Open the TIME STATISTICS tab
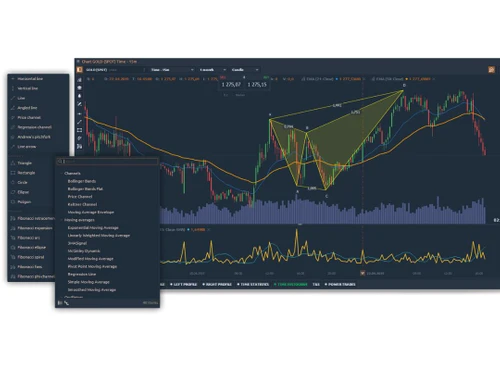 pos(253,284)
